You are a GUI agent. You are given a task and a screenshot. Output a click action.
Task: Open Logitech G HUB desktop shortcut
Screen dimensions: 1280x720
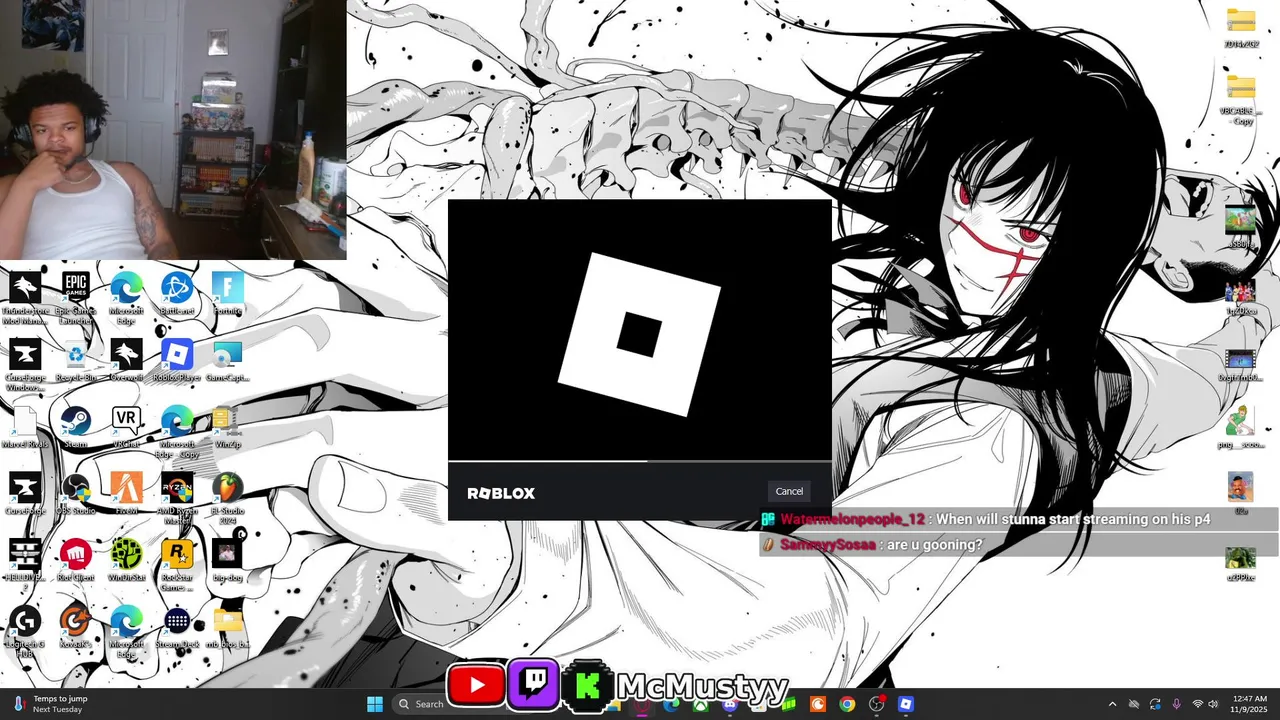tap(25, 632)
